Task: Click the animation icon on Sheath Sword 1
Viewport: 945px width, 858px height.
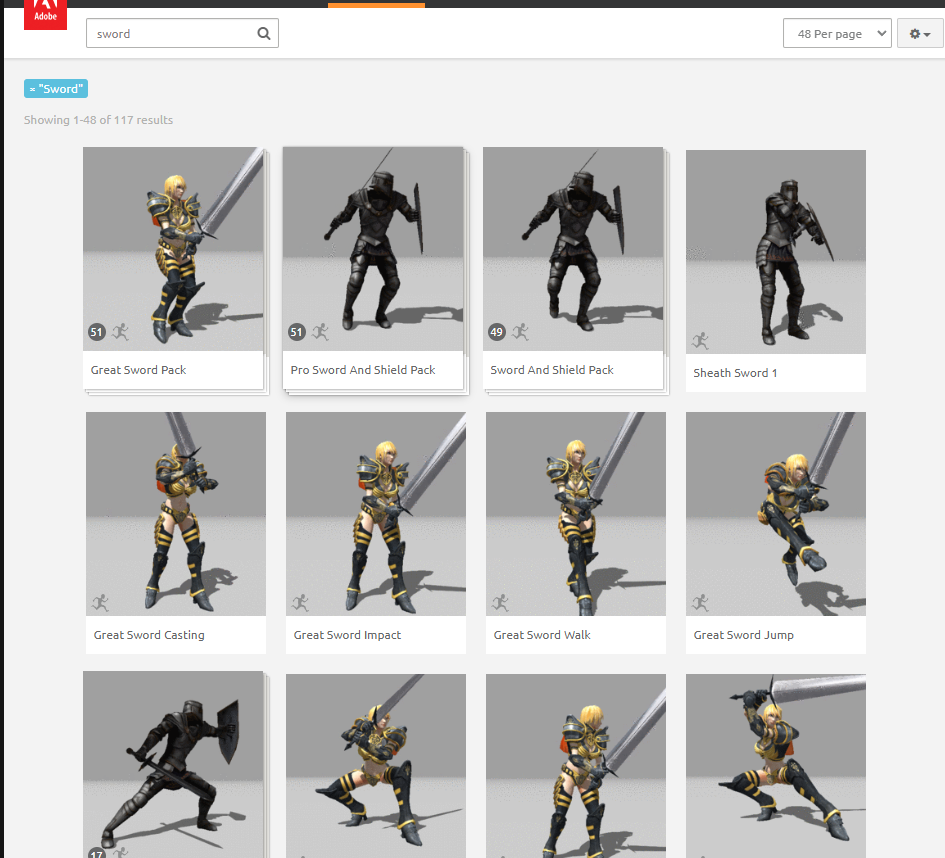Action: click(x=700, y=341)
